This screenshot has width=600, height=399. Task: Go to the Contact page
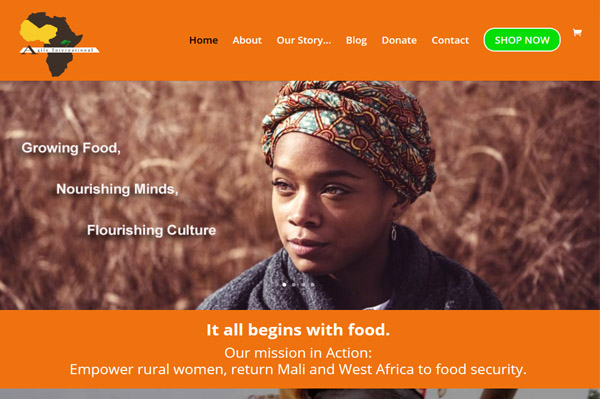pyautogui.click(x=450, y=40)
